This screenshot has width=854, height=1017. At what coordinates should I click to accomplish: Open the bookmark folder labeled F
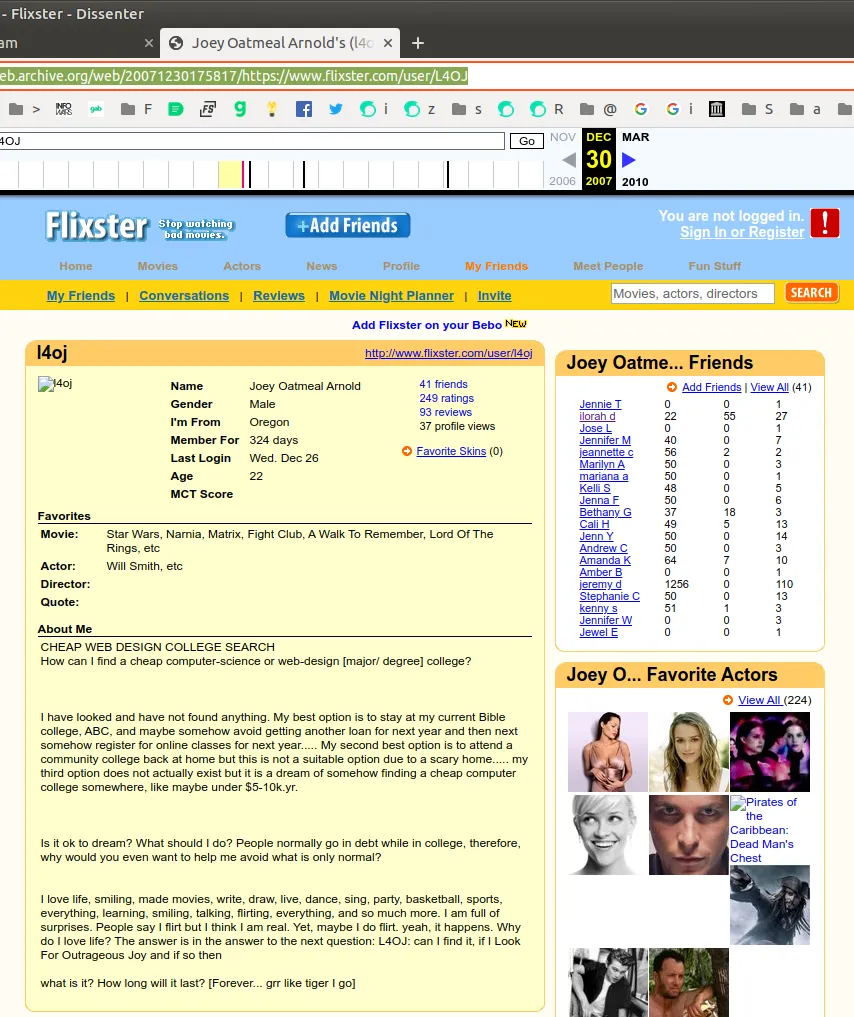point(136,109)
